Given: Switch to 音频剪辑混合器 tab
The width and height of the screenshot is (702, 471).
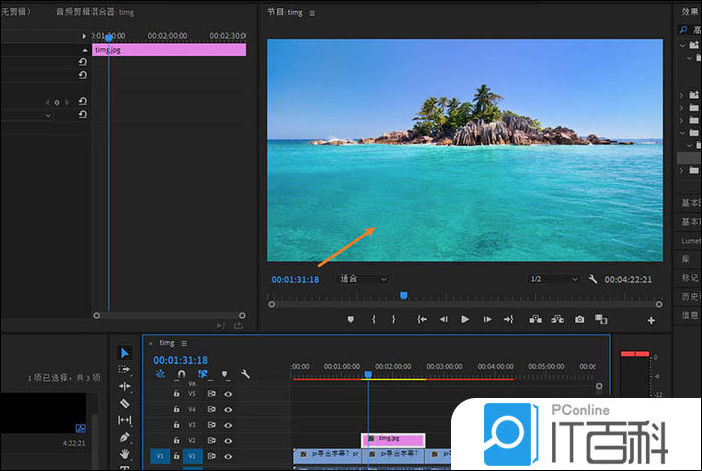Looking at the screenshot, I should (95, 12).
